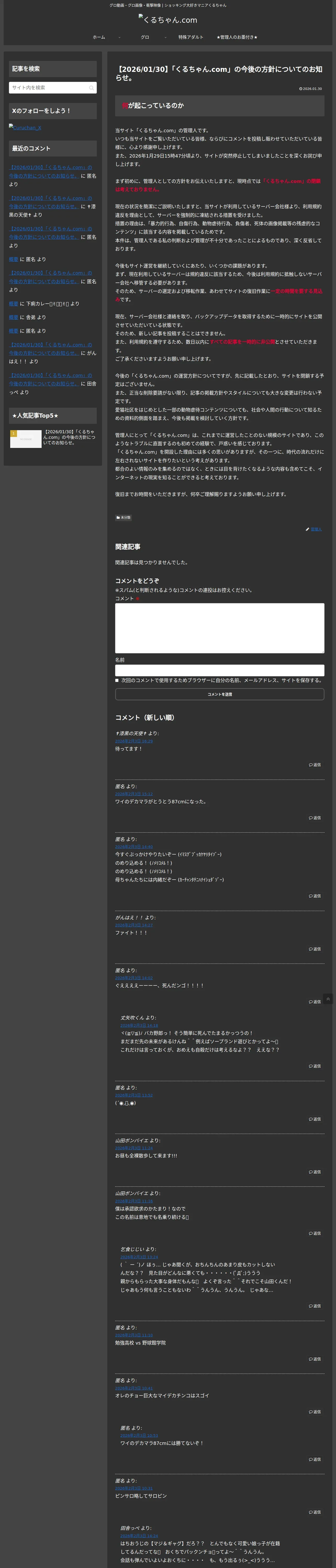Image resolution: width=336 pixels, height=1568 pixels.
Task: Open recent comment link by 田舎っぺ
Action: click(51, 380)
